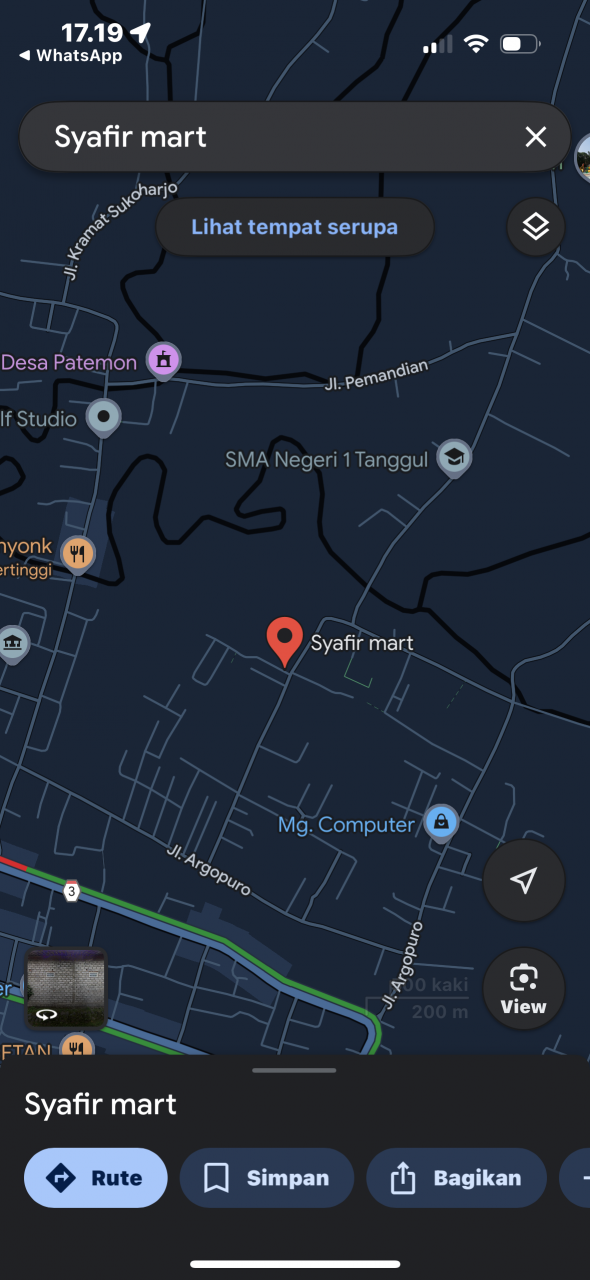Tap the orange restaurant marker near Nyonk
The image size is (590, 1280).
[77, 553]
